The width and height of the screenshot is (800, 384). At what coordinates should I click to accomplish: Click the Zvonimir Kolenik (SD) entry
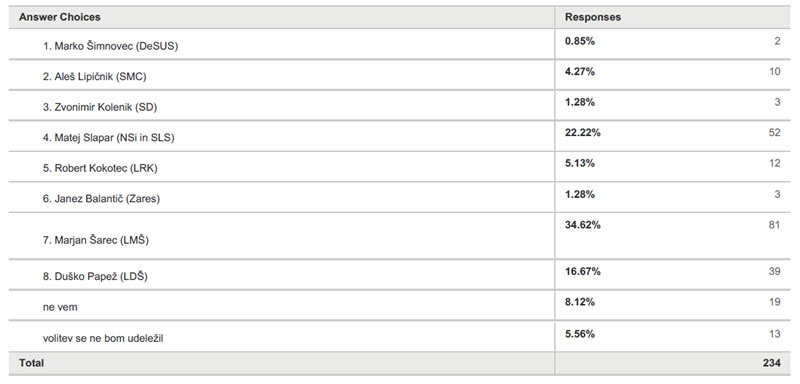click(99, 107)
